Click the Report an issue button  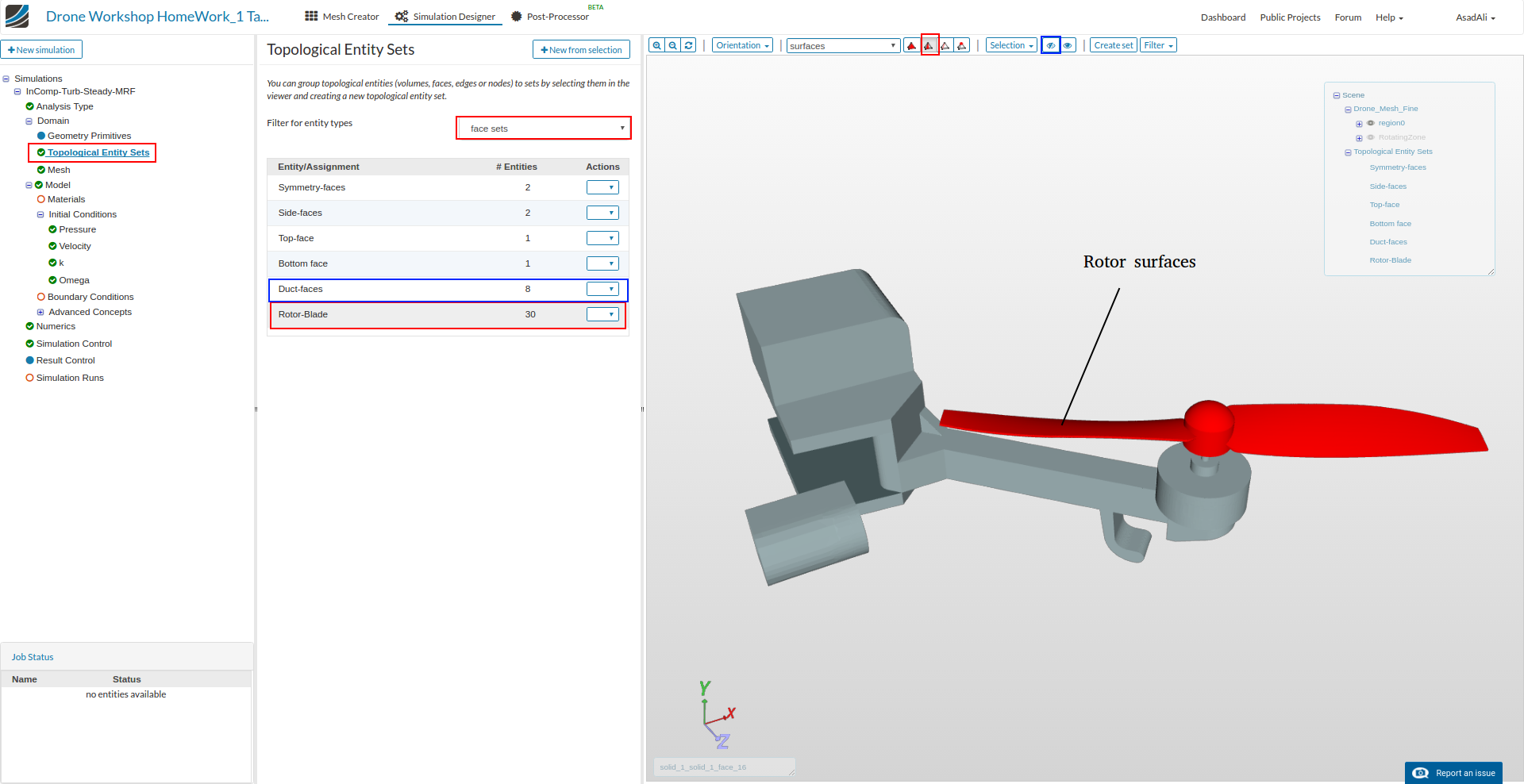click(x=1453, y=773)
